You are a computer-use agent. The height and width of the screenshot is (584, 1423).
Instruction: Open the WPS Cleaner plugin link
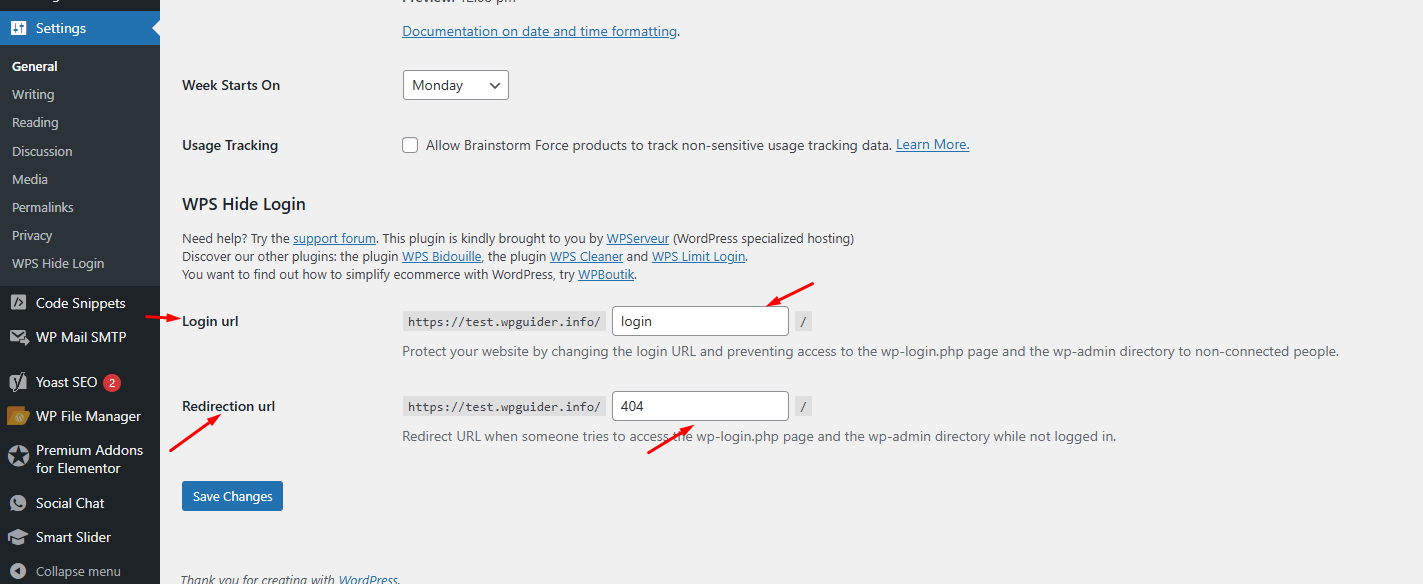[586, 257]
